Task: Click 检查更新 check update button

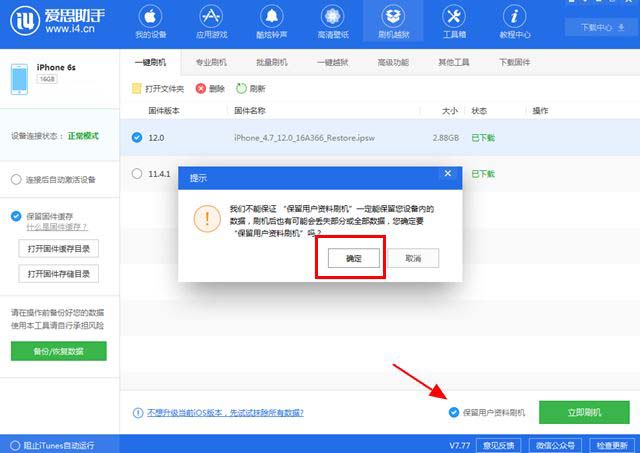Action: (612, 446)
